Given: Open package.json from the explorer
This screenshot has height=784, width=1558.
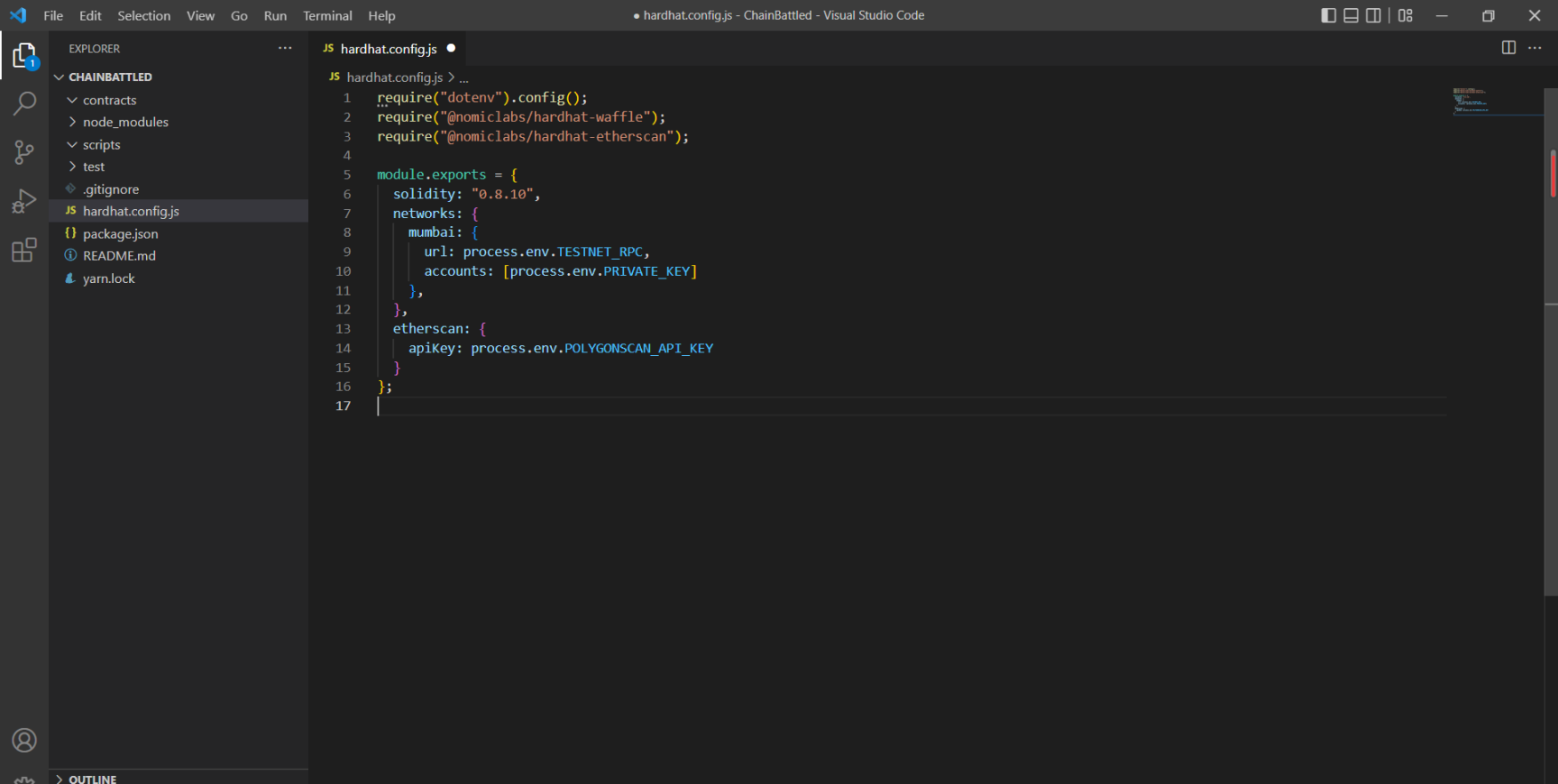Looking at the screenshot, I should [x=120, y=233].
